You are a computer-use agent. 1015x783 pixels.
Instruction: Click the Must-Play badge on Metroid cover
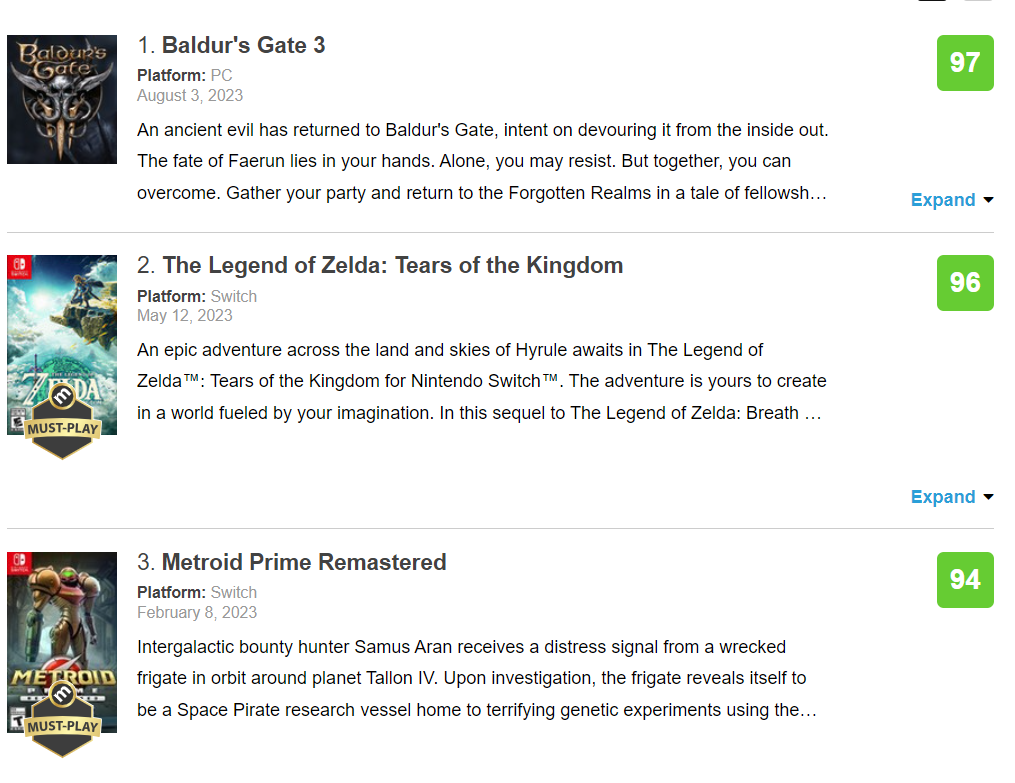point(62,720)
